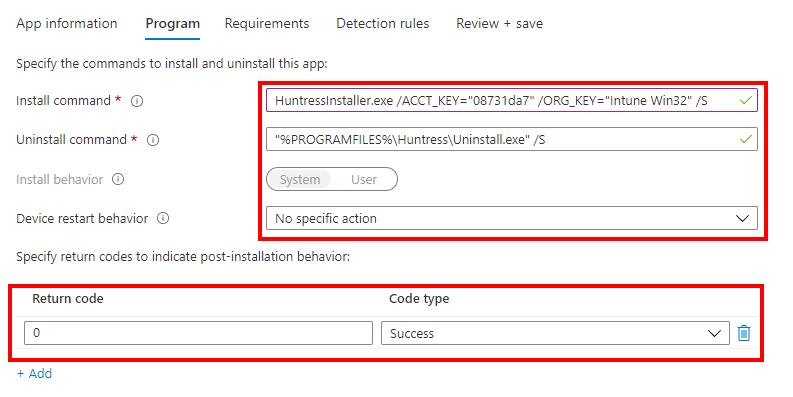Open the Review + save tab
The width and height of the screenshot is (793, 397).
coord(500,23)
